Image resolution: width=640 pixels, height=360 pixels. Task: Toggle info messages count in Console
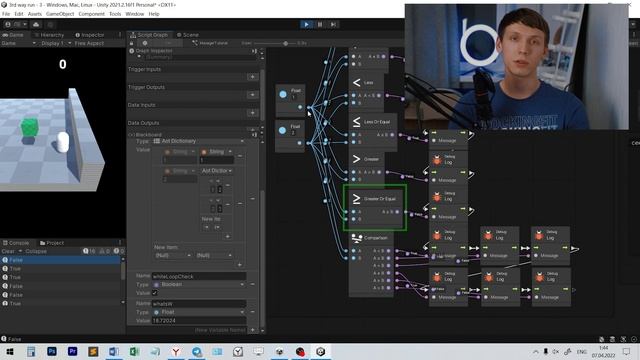tap(89, 251)
